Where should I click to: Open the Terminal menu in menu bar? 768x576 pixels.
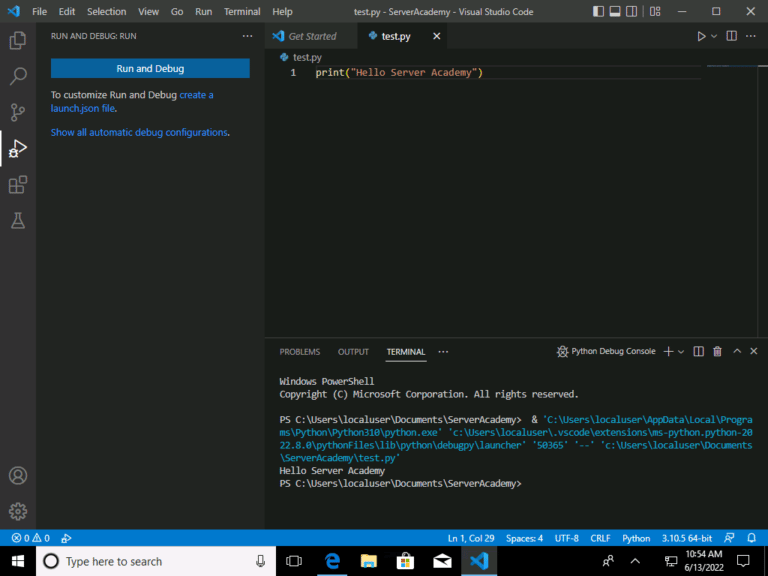[242, 12]
